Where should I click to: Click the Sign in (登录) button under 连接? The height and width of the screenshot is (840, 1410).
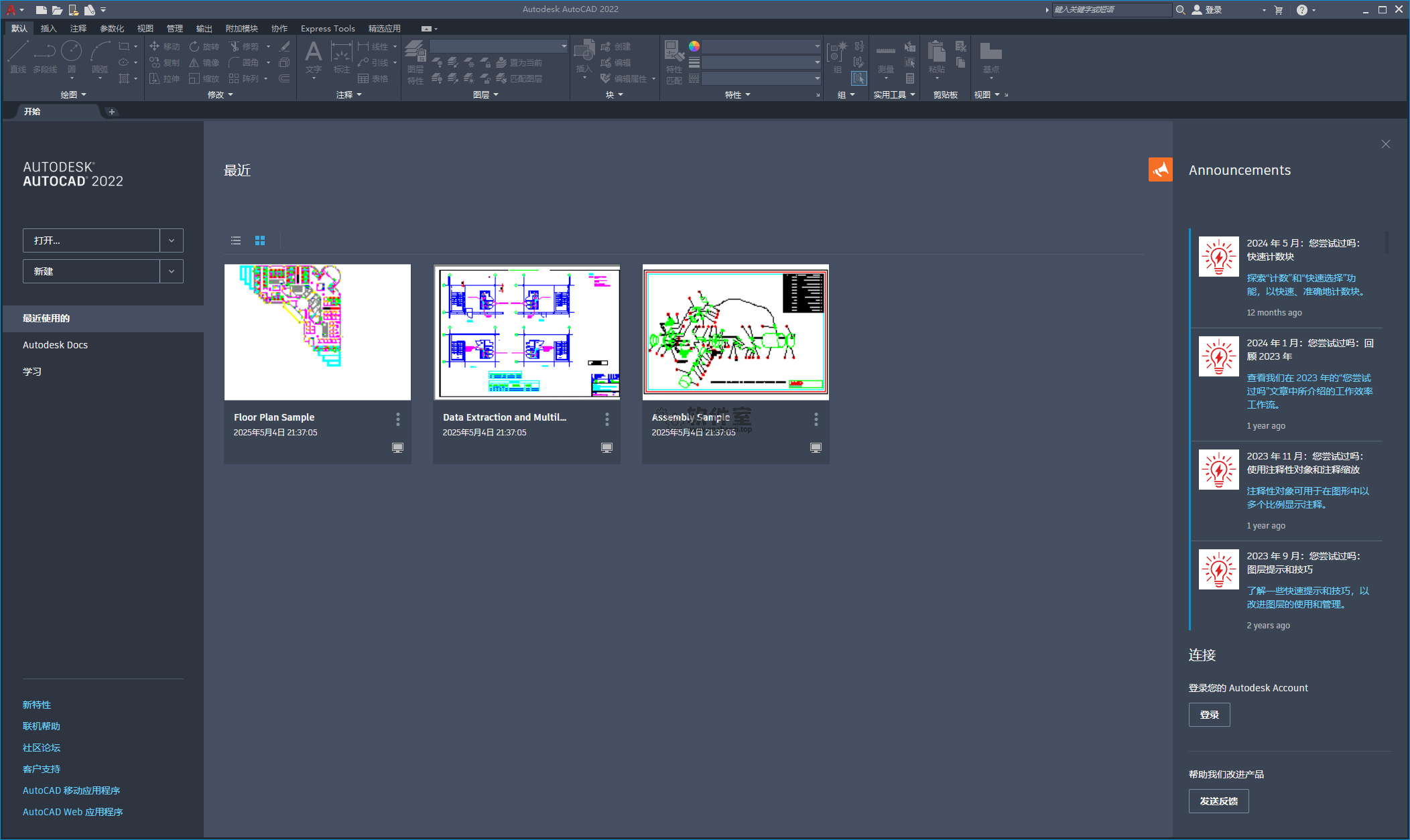pos(1209,715)
